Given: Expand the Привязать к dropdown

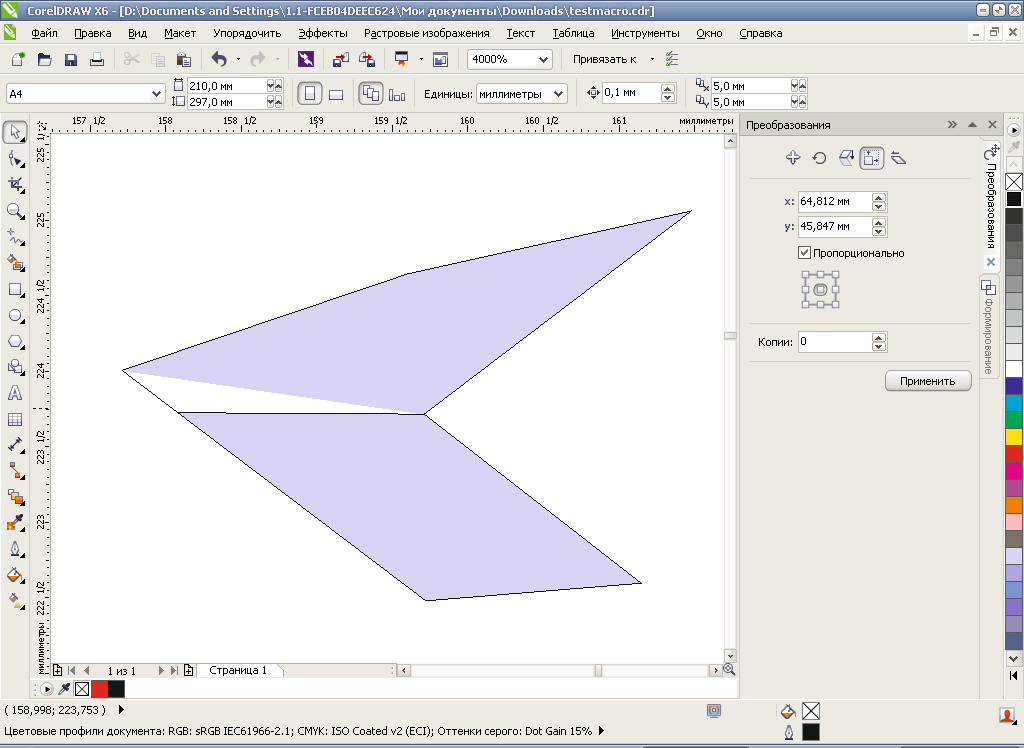Looking at the screenshot, I should click(652, 59).
